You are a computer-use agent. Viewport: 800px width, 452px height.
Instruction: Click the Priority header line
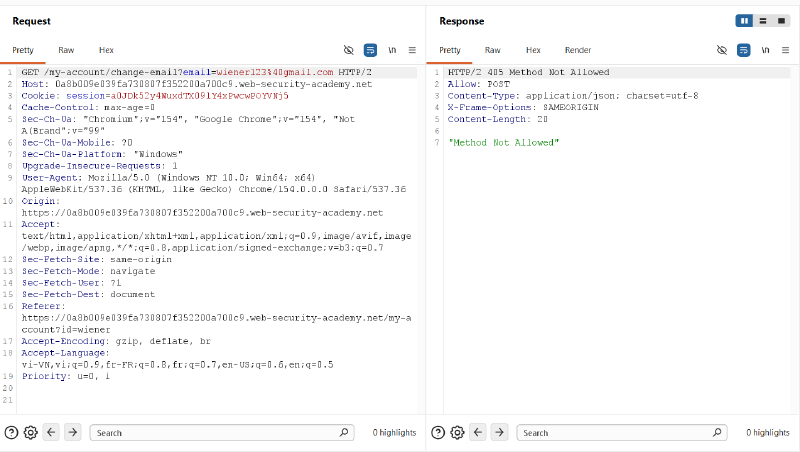pos(66,376)
